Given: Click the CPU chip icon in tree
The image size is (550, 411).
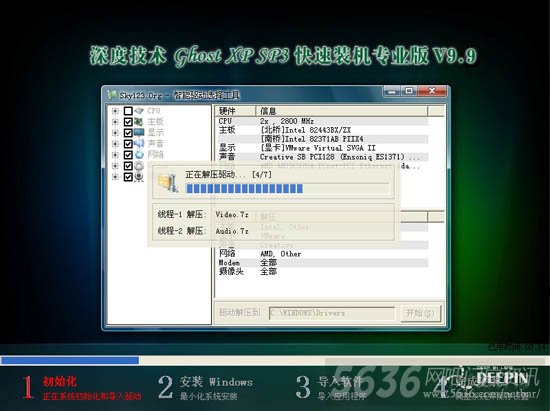Looking at the screenshot, I should (x=139, y=111).
